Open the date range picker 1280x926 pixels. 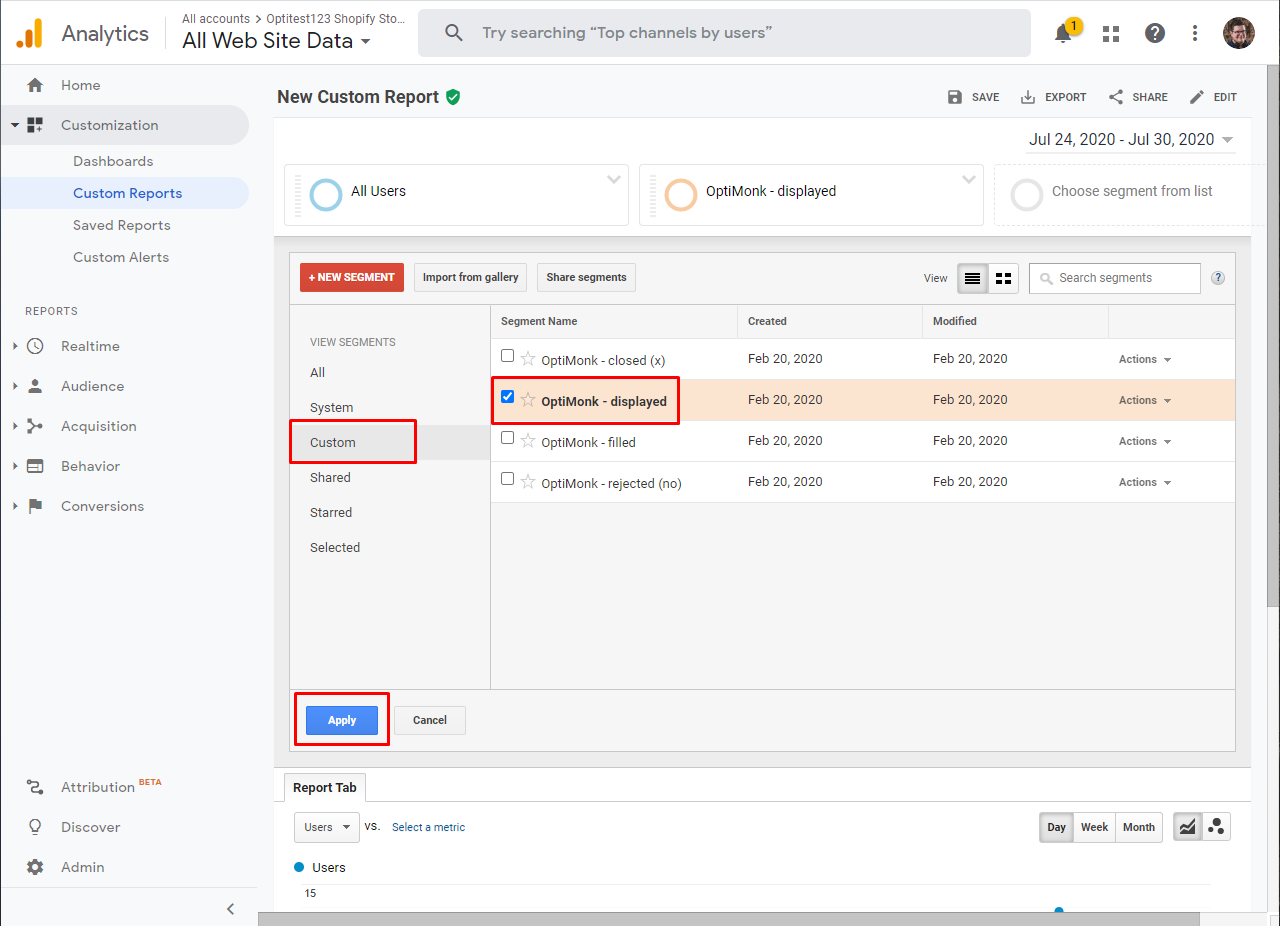(1131, 140)
